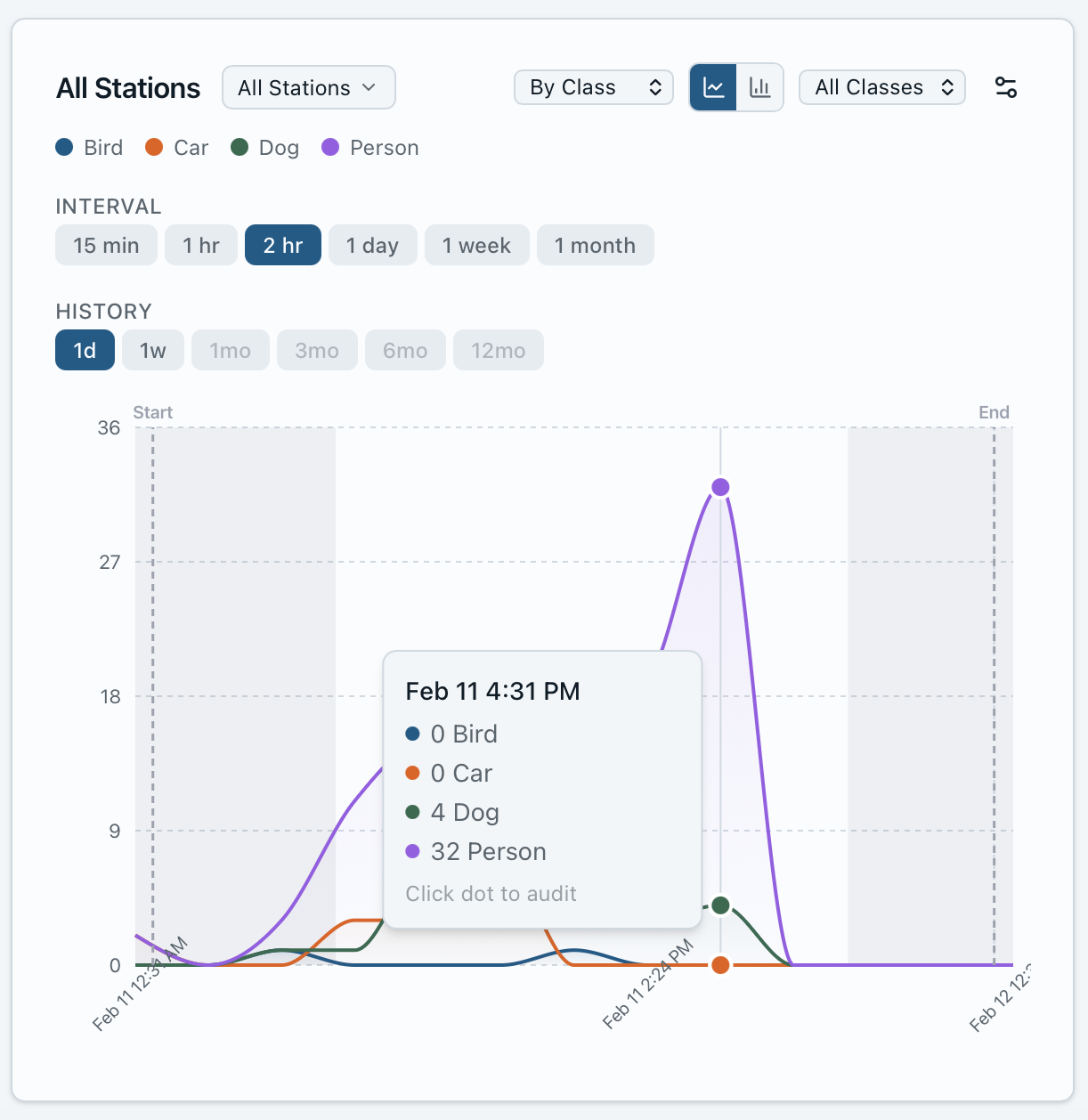
Task: Set history range to 1w
Action: [x=153, y=351]
